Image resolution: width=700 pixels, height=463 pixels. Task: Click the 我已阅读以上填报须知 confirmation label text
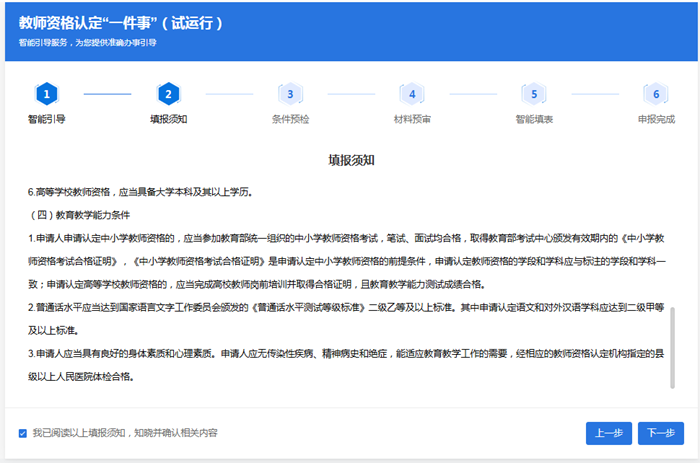[125, 433]
